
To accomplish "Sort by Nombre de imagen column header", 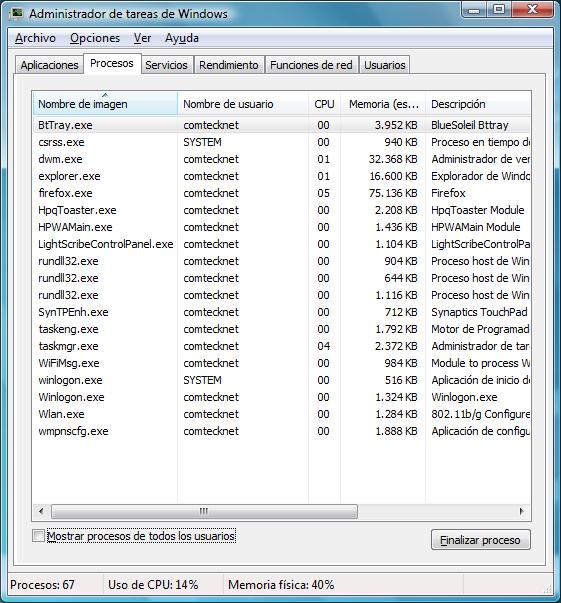I will [x=105, y=103].
